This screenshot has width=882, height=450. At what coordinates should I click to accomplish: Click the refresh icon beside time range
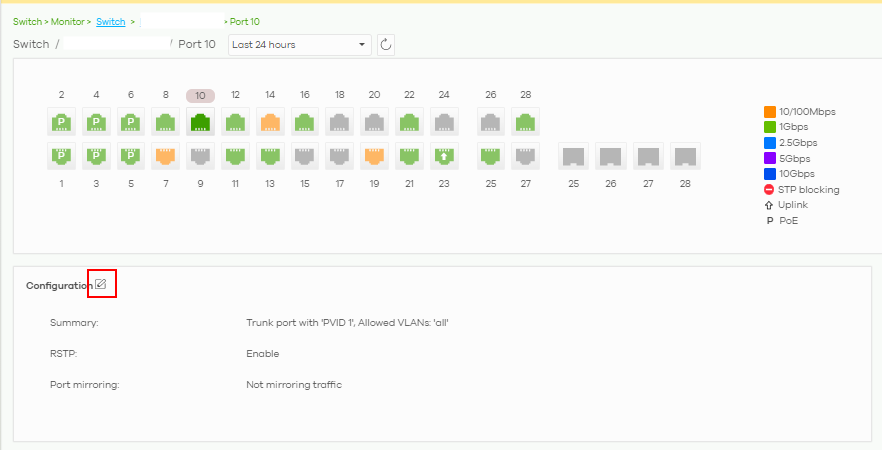[x=386, y=45]
